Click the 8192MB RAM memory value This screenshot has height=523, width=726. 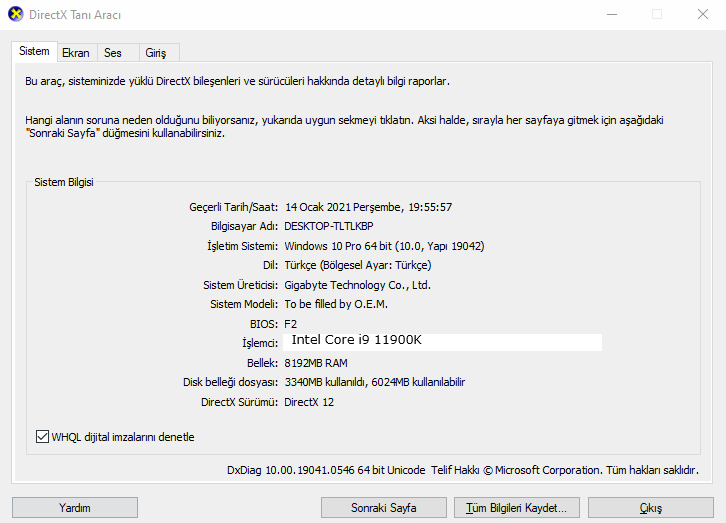[x=316, y=363]
